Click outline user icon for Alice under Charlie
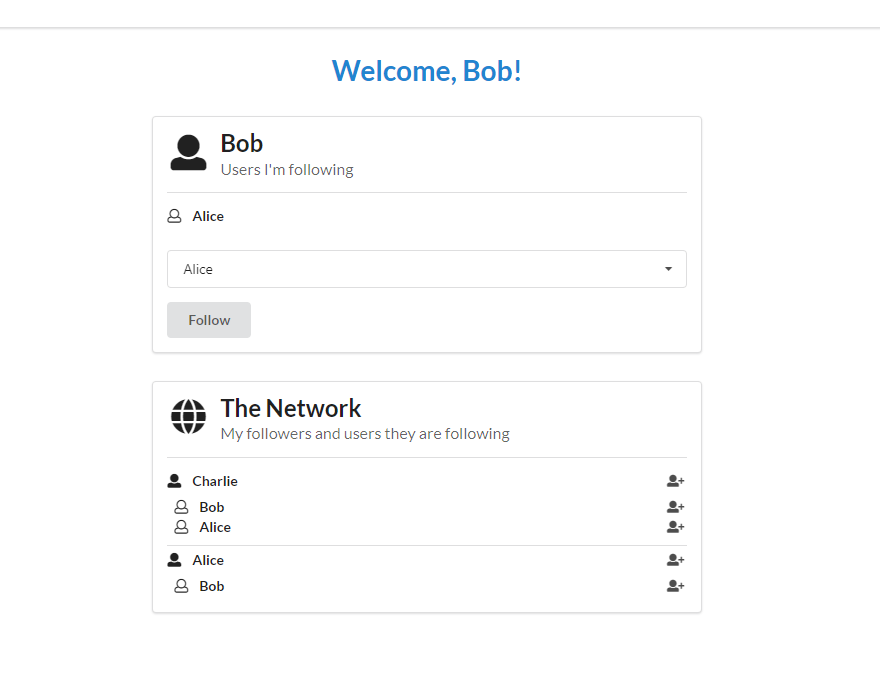Screen dimensions: 880x678 point(181,527)
